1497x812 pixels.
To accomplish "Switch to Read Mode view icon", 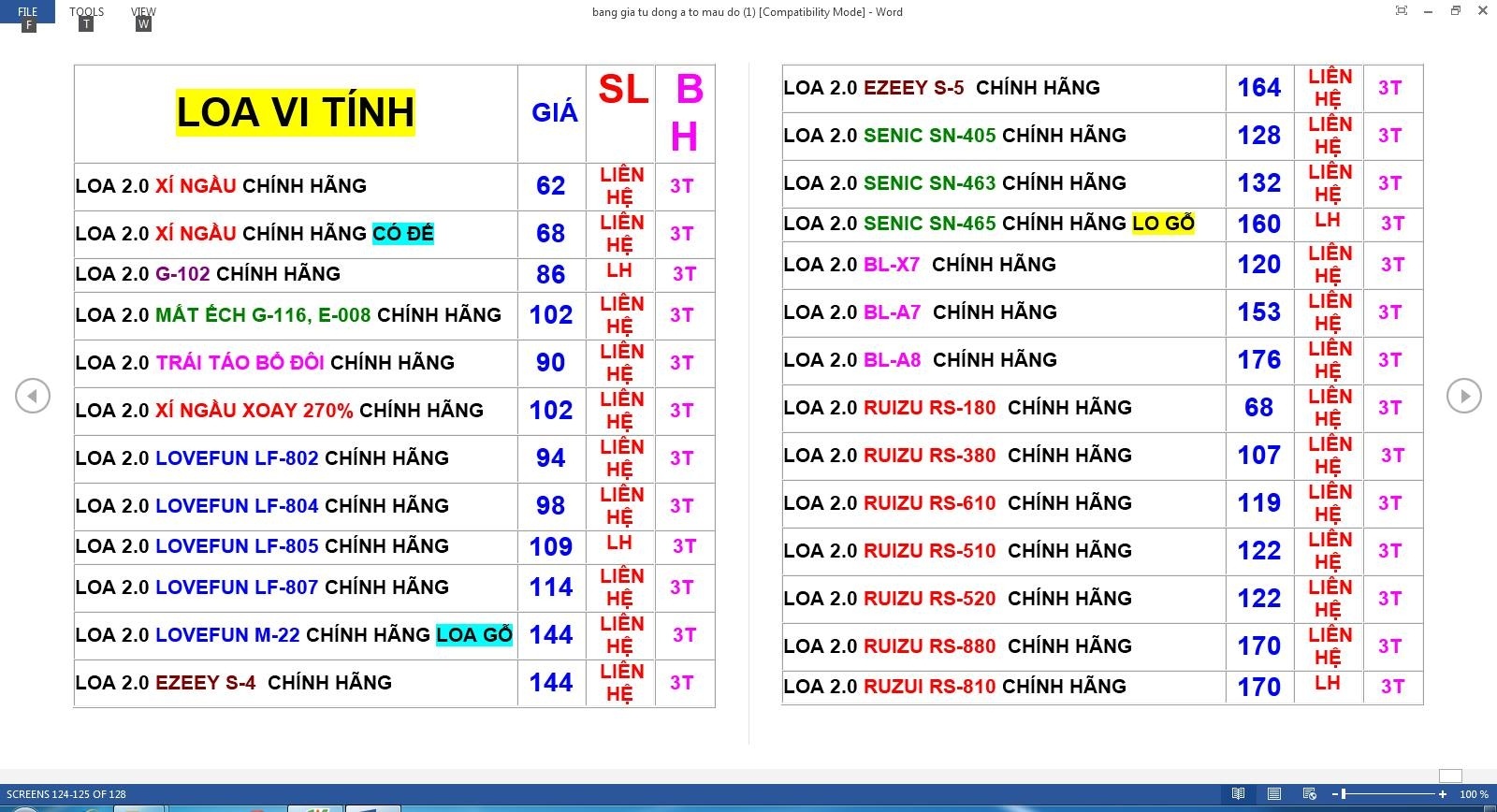I will point(1238,793).
